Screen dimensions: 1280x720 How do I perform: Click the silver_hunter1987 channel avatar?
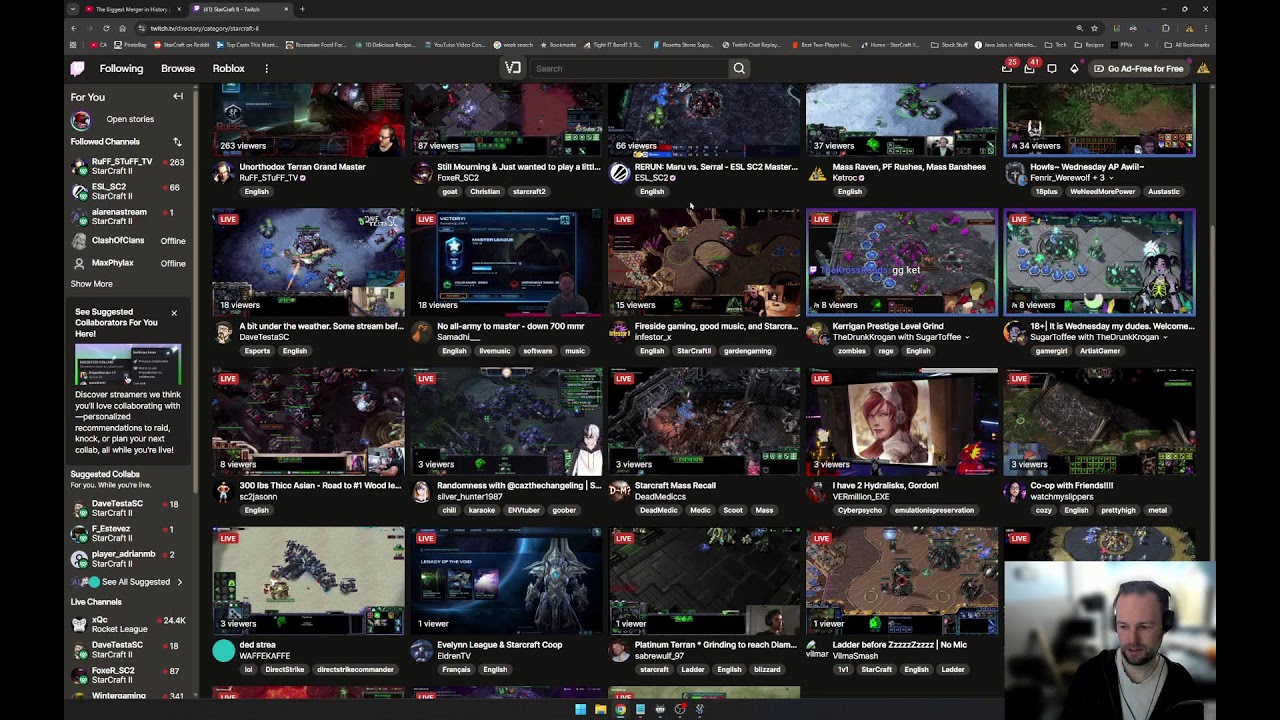[x=421, y=491]
